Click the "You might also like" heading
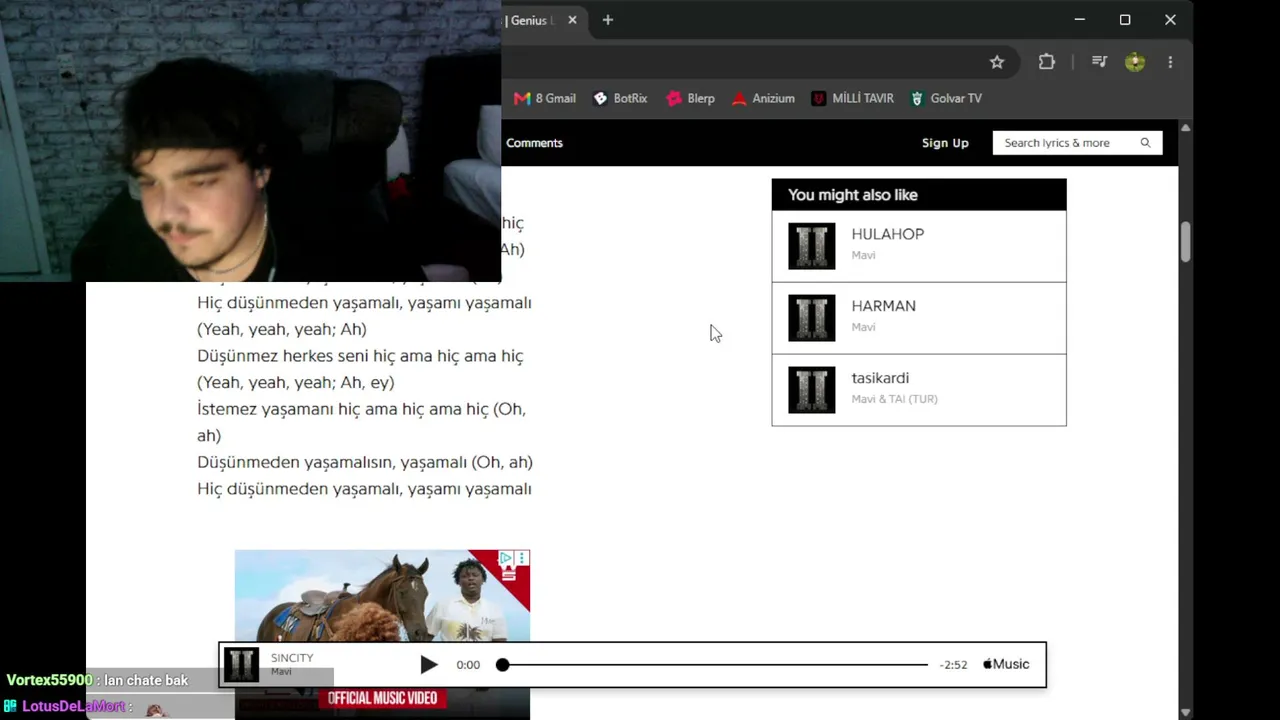1280x720 pixels. click(x=853, y=195)
